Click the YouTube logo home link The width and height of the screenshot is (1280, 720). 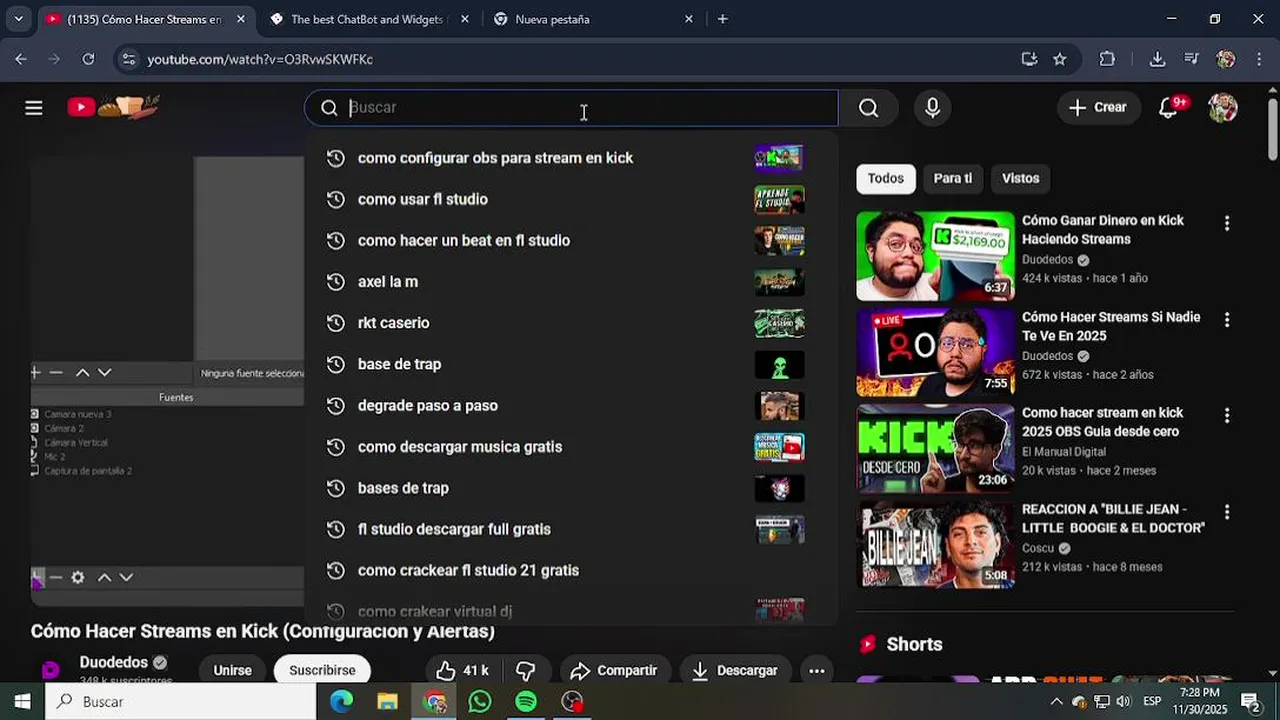click(113, 106)
